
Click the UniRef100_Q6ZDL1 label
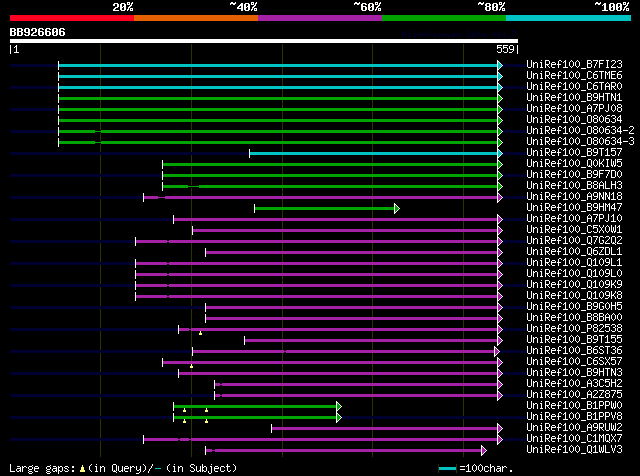click(574, 252)
